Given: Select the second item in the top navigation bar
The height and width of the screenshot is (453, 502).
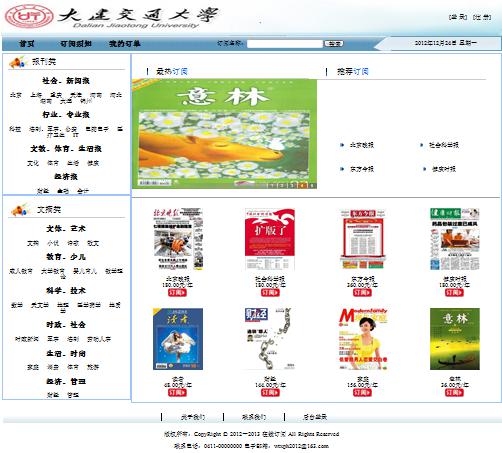Looking at the screenshot, I should click(76, 44).
